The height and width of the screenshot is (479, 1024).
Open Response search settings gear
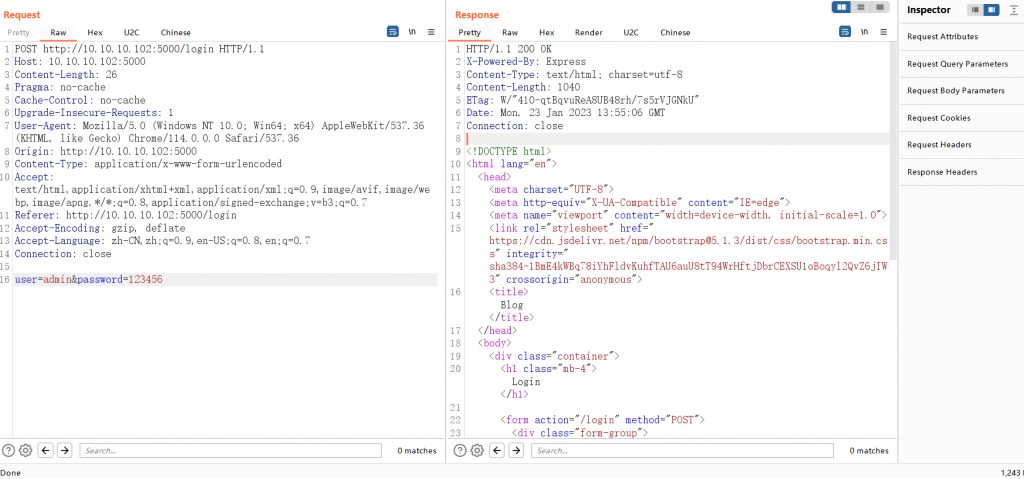pyautogui.click(x=478, y=451)
